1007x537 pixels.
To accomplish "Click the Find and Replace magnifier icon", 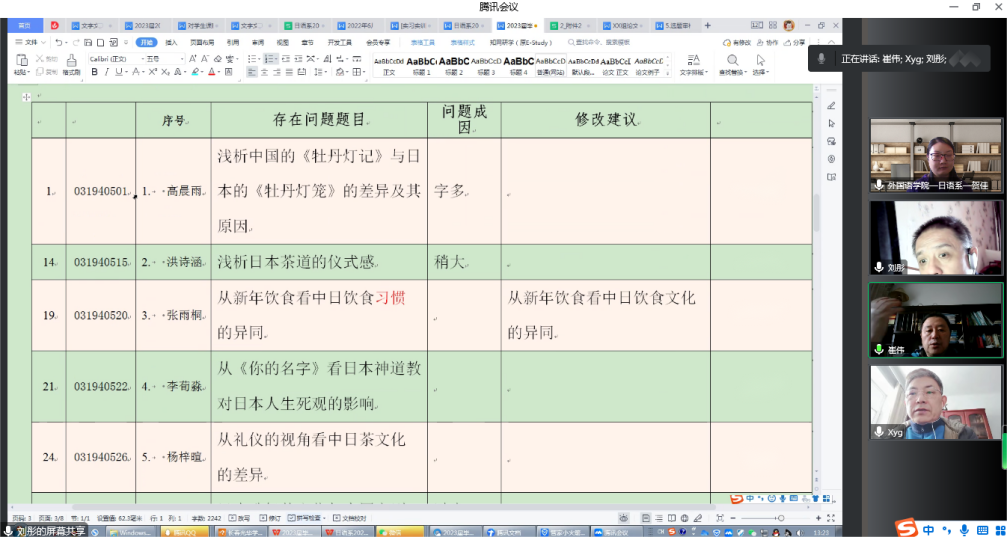I will (732, 61).
